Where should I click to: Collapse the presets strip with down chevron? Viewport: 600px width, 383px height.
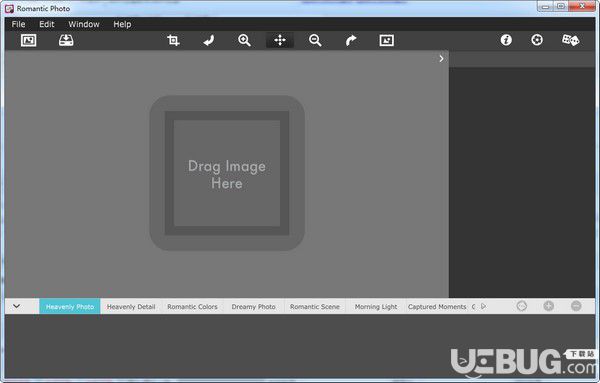(x=16, y=306)
